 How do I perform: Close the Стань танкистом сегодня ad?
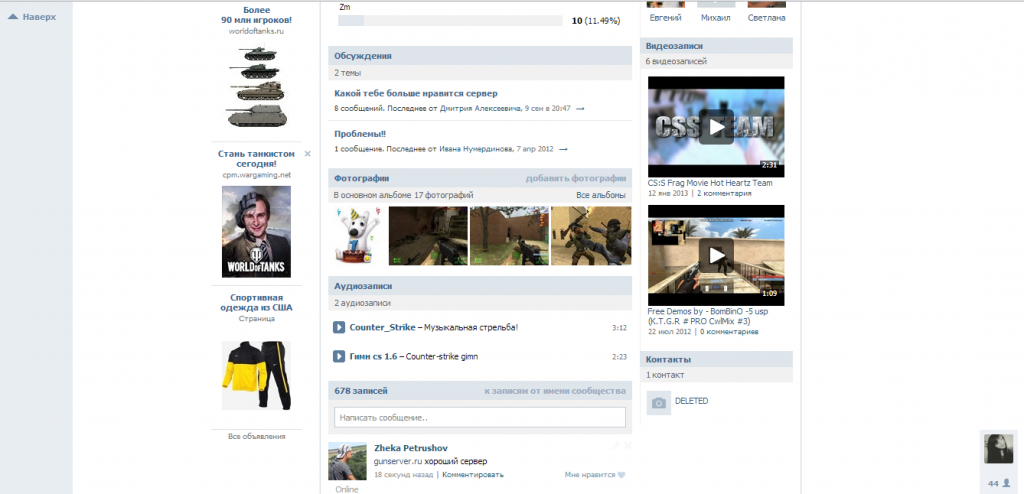coord(308,154)
